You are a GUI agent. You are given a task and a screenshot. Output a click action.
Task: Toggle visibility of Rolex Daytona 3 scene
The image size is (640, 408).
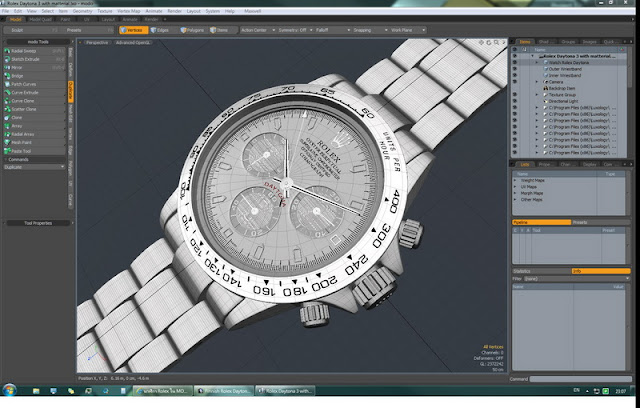pyautogui.click(x=514, y=56)
